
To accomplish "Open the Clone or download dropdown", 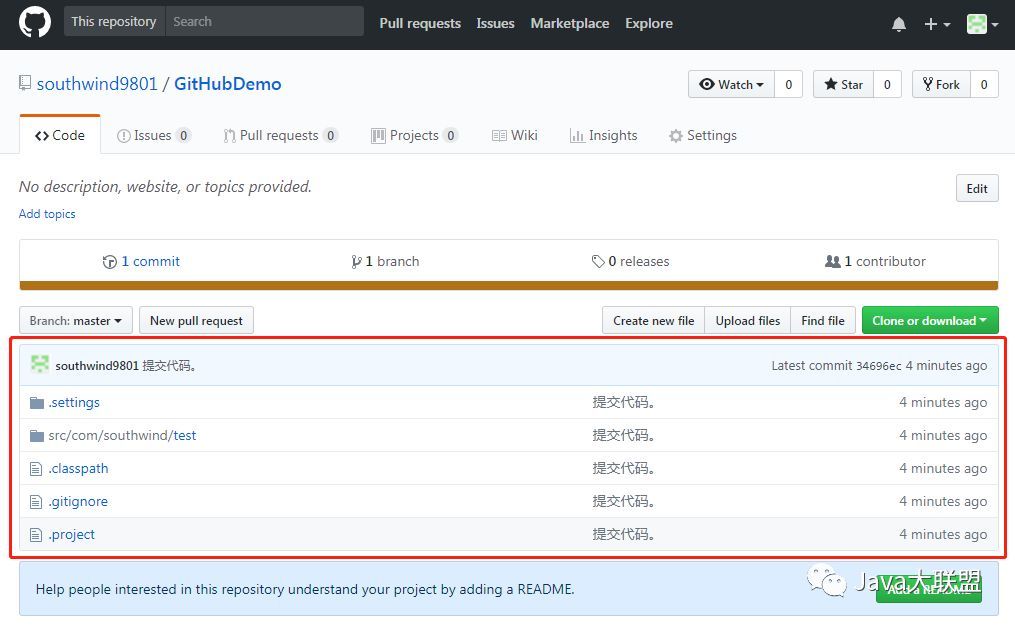I will point(930,320).
